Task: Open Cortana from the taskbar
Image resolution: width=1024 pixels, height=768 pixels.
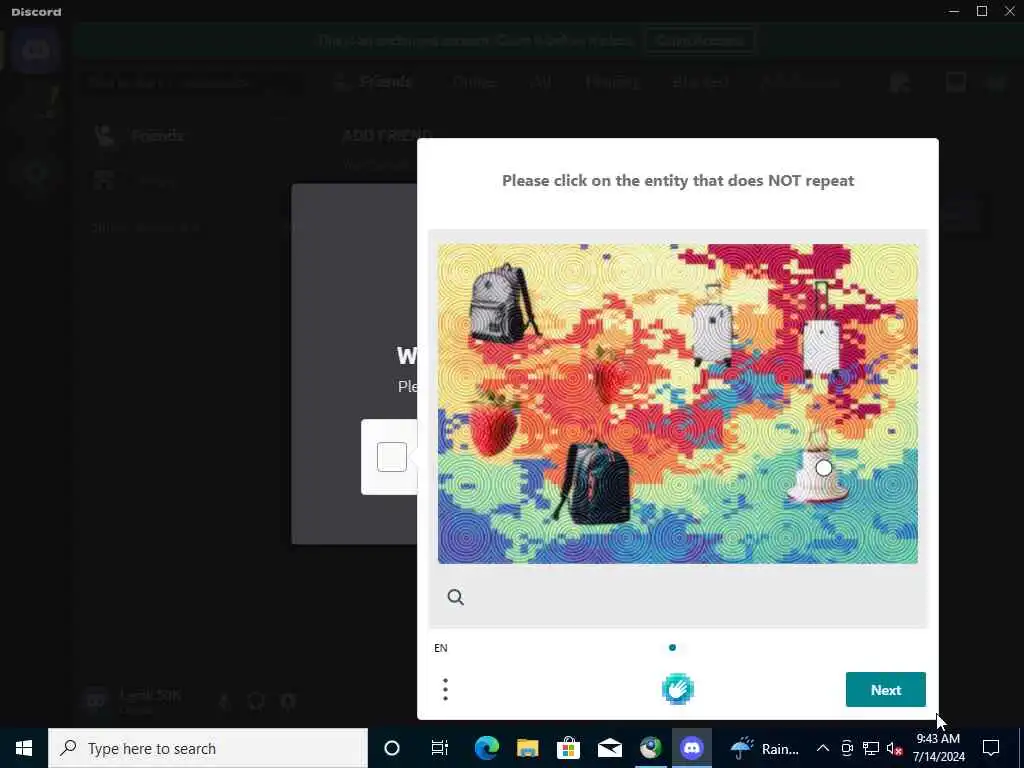Action: pyautogui.click(x=392, y=748)
